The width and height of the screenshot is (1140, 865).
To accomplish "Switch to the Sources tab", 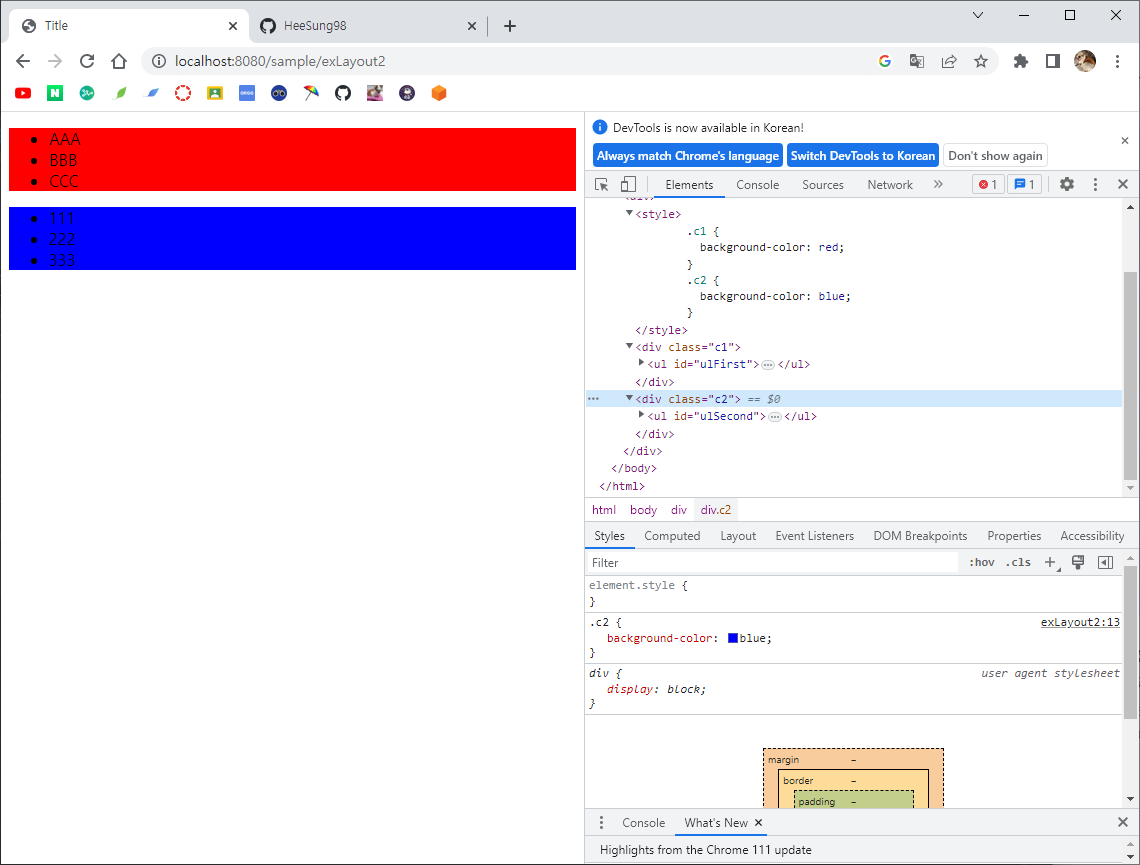I will [823, 185].
